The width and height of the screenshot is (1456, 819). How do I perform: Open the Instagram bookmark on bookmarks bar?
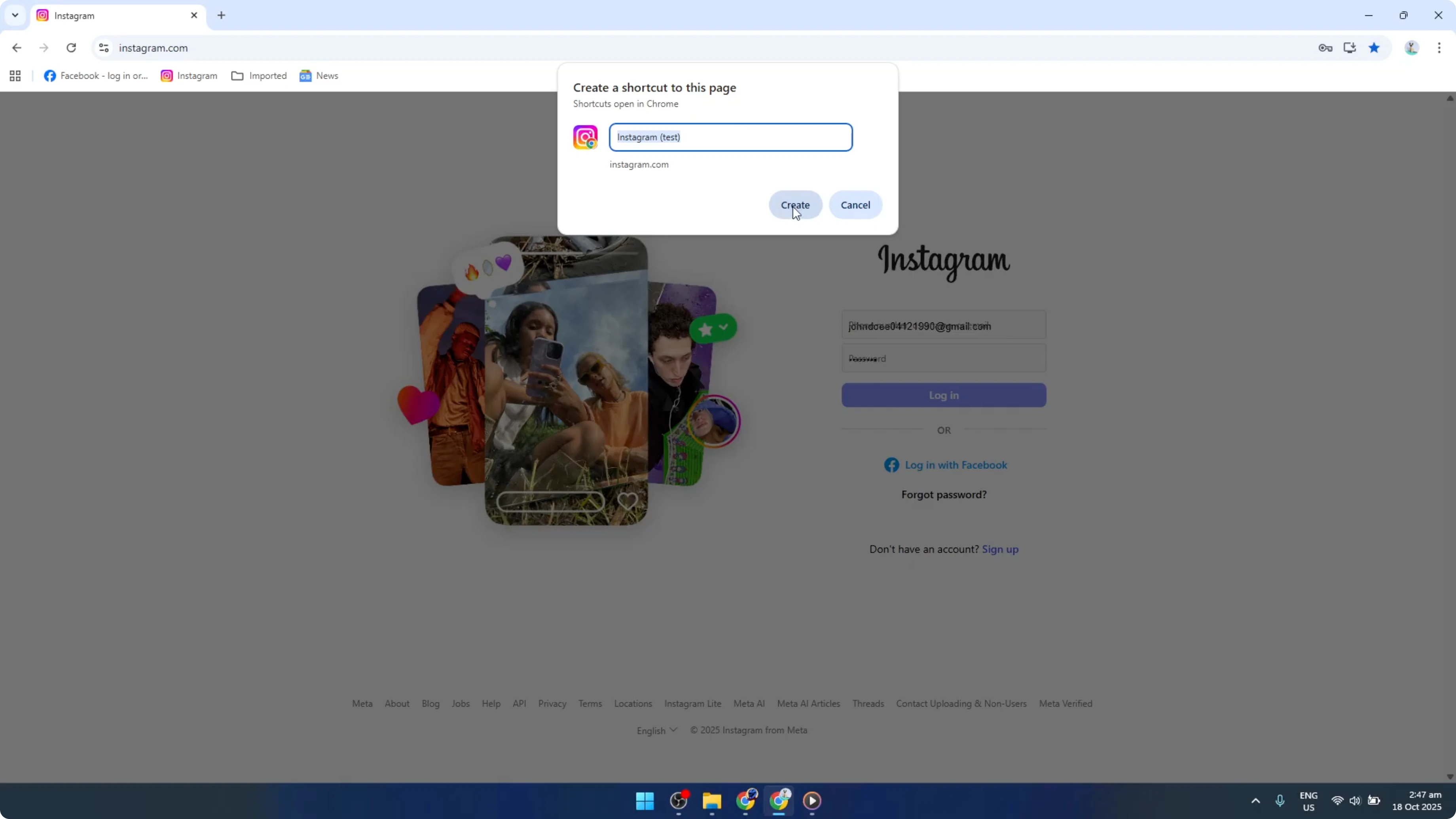point(189,75)
